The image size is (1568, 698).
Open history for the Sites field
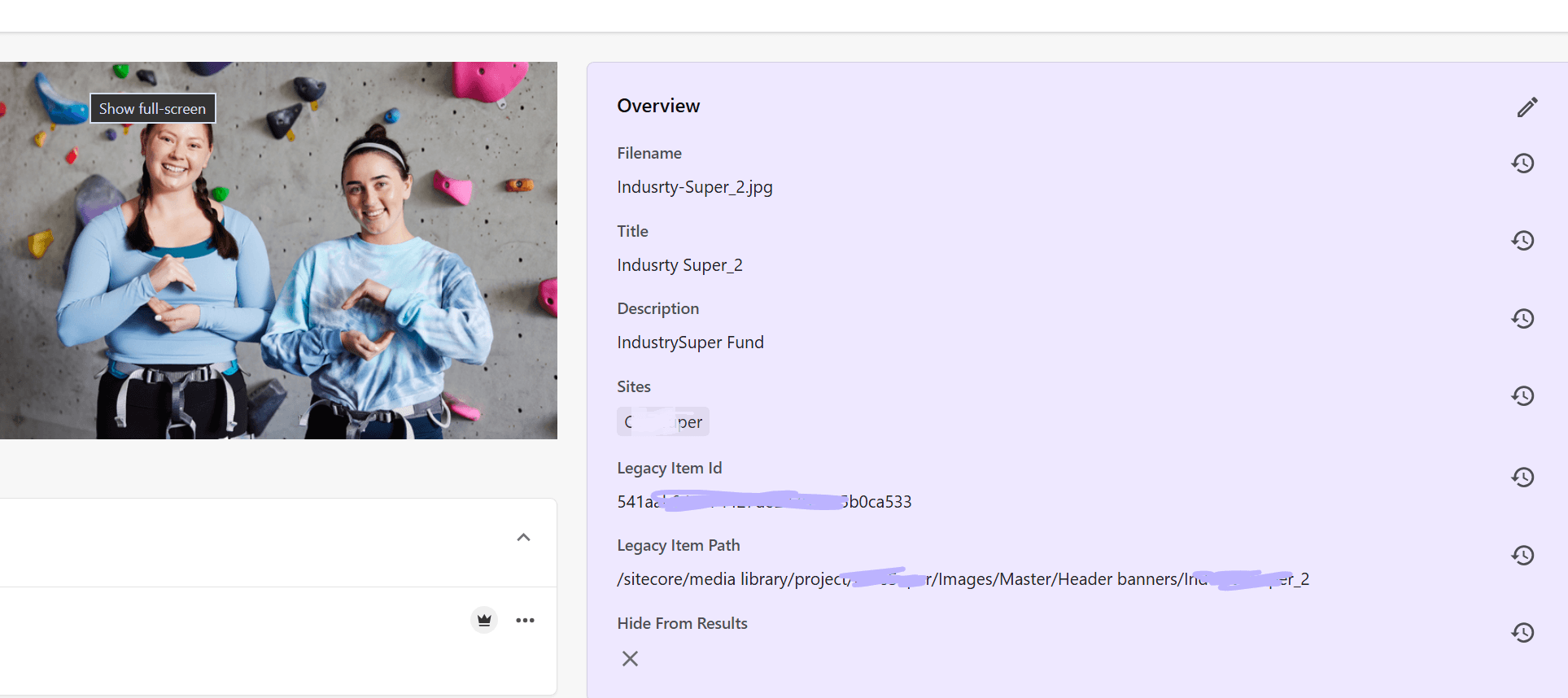click(1523, 396)
